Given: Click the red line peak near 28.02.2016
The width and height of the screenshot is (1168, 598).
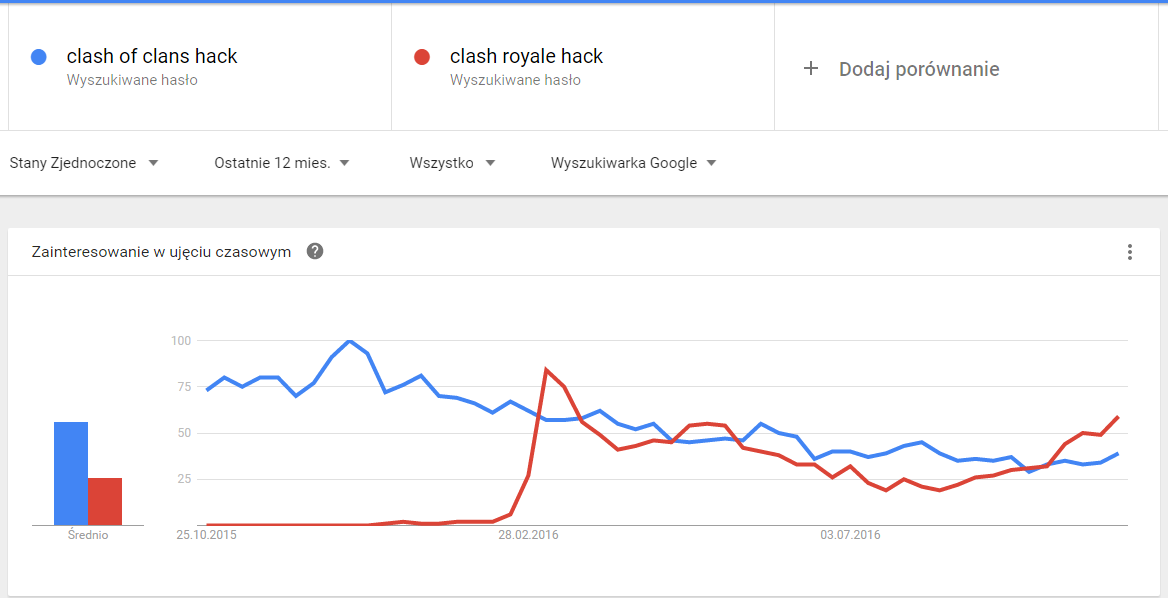Looking at the screenshot, I should pyautogui.click(x=547, y=369).
